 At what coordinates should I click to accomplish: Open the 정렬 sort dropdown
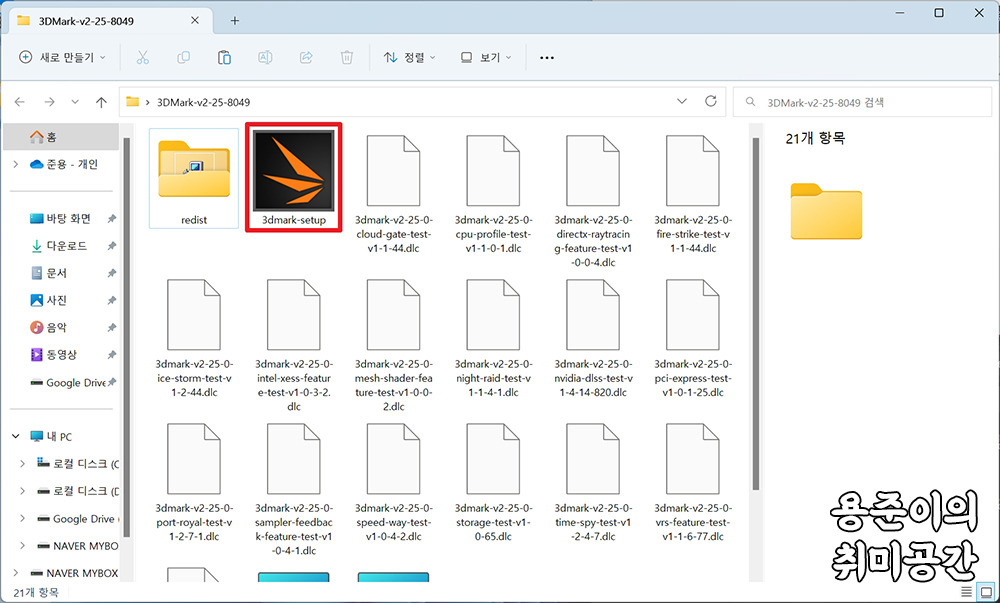tap(409, 57)
